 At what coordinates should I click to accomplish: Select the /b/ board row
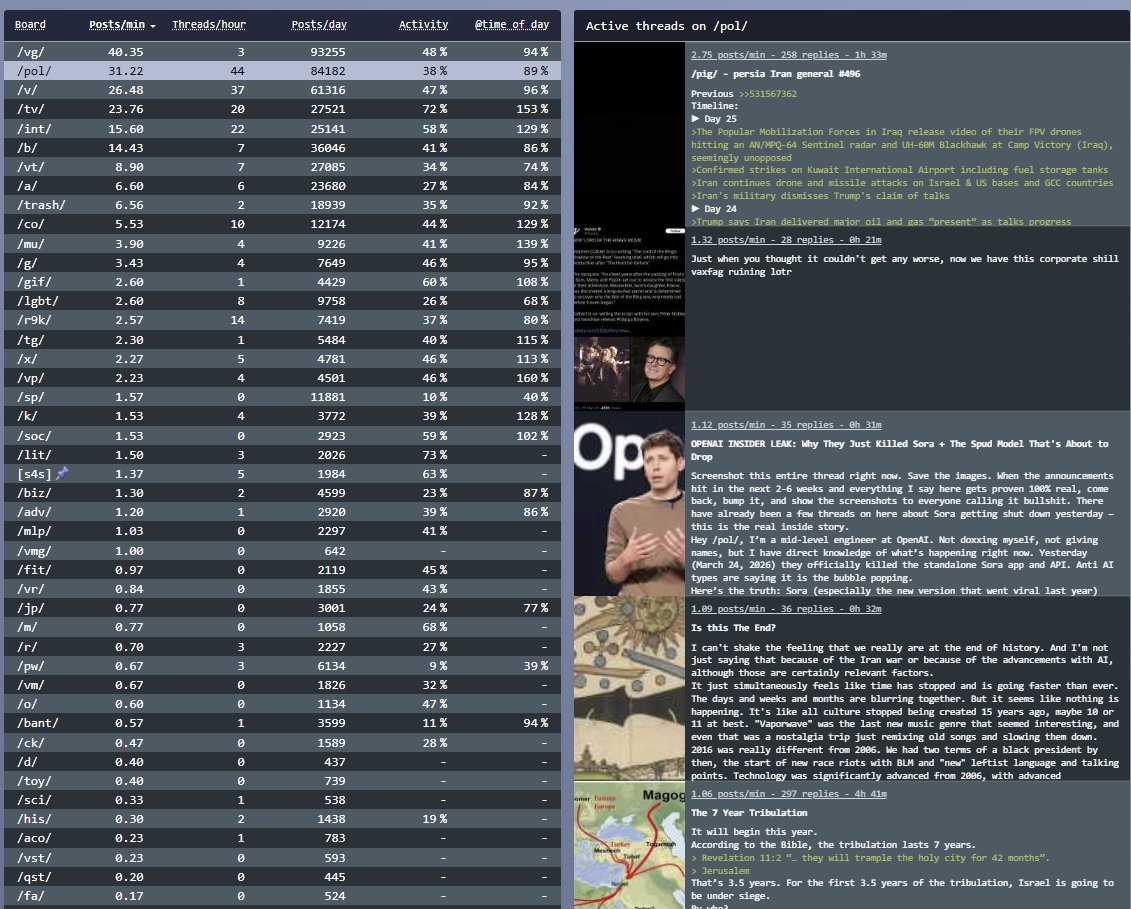[x=282, y=148]
